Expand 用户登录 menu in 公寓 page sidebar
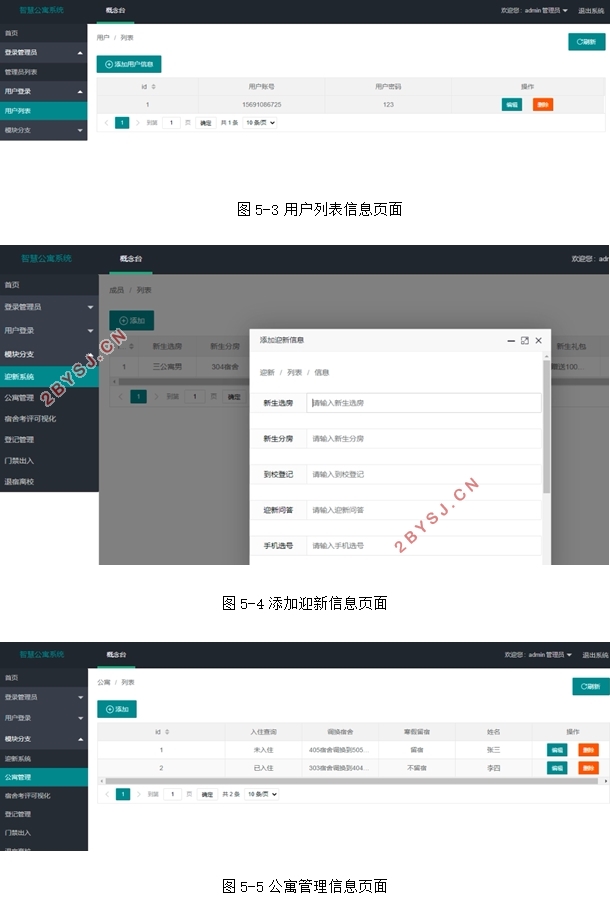This screenshot has width=610, height=901. click(44, 718)
